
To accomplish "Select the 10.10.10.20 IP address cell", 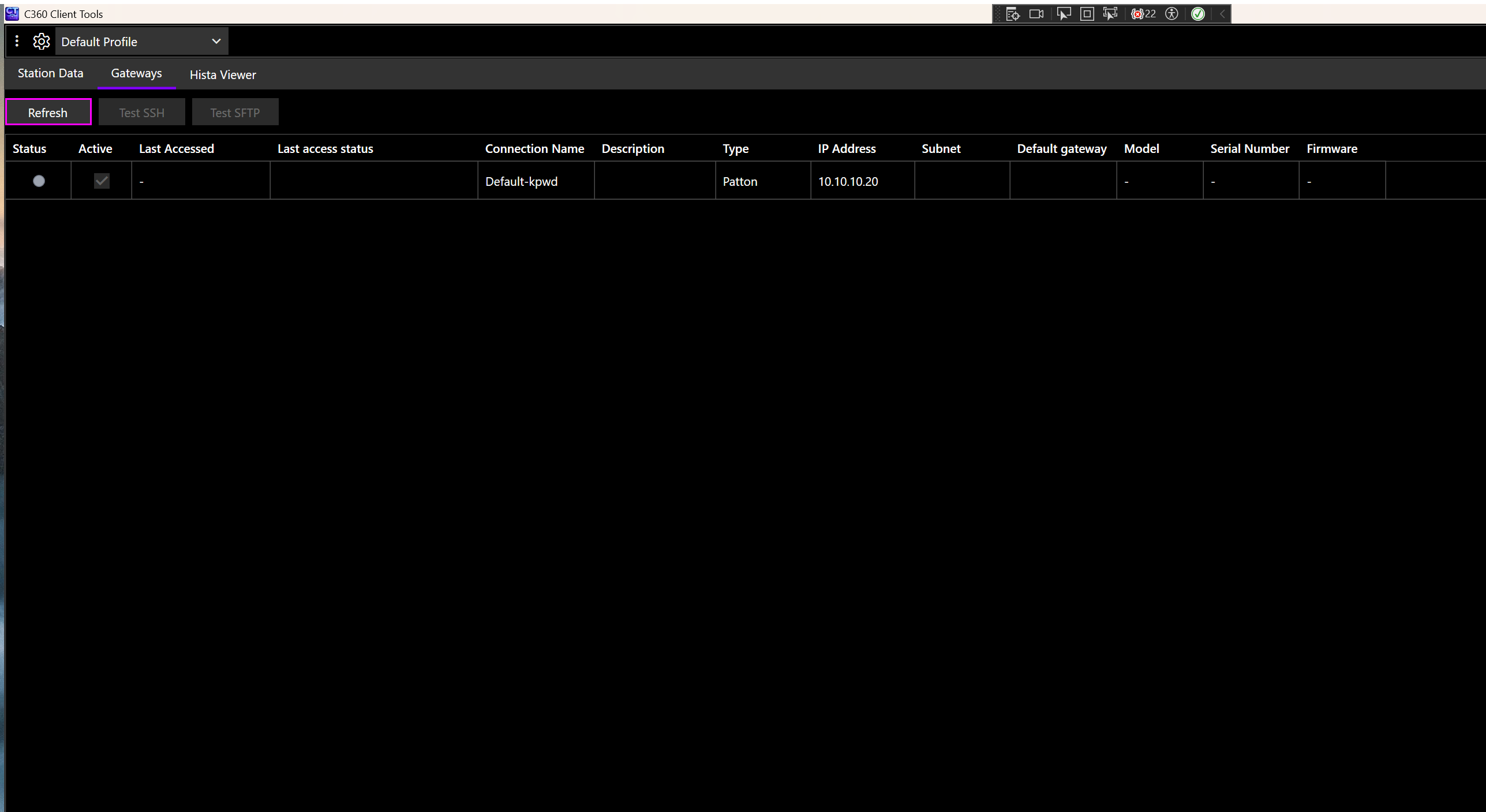I will (863, 181).
